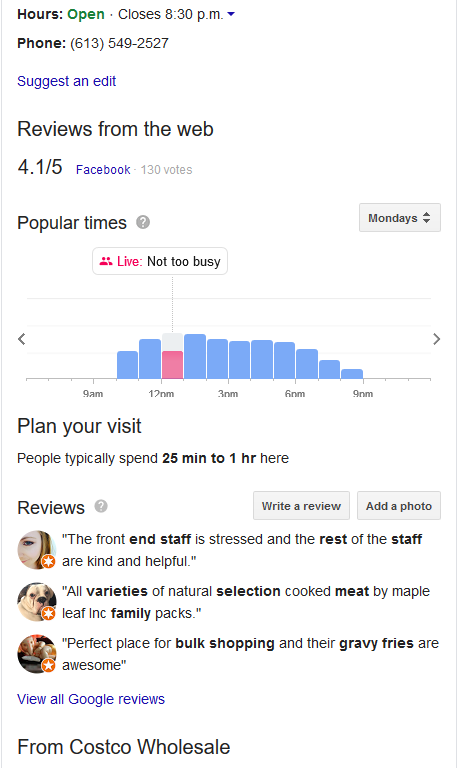The width and height of the screenshot is (468, 768).
Task: Open Reviews help question mark icon
Action: pos(101,506)
